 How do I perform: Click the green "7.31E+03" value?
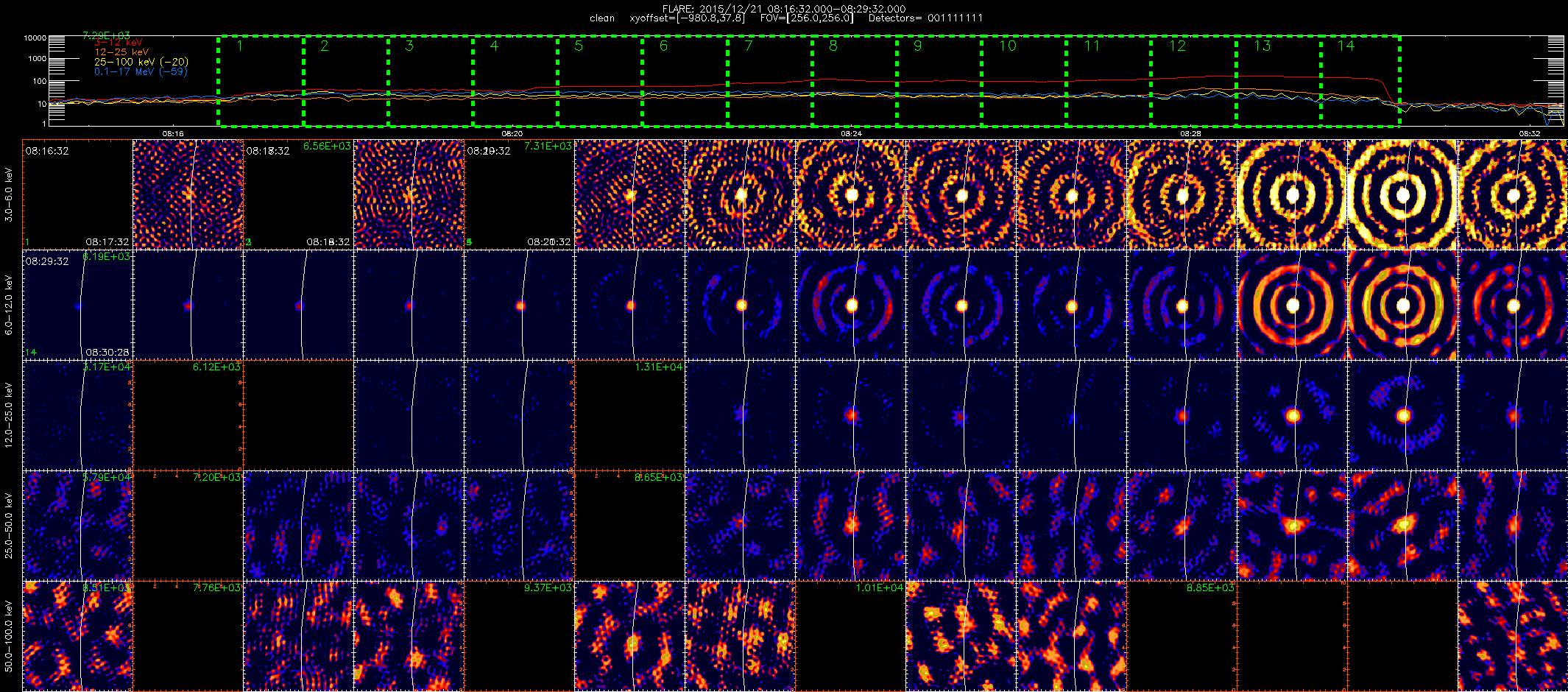pyautogui.click(x=548, y=146)
